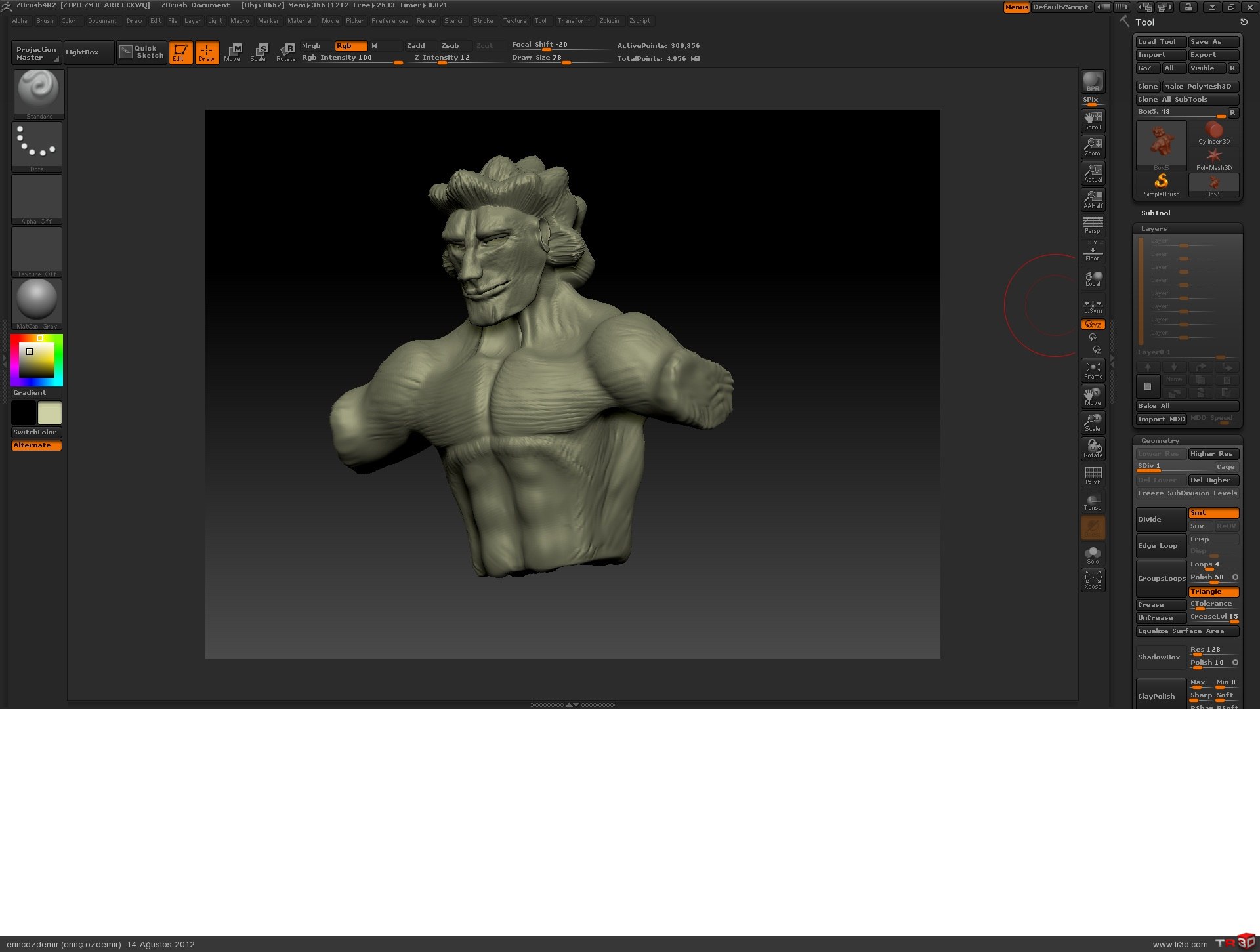Click the Zoom canvas icon

click(1093, 146)
